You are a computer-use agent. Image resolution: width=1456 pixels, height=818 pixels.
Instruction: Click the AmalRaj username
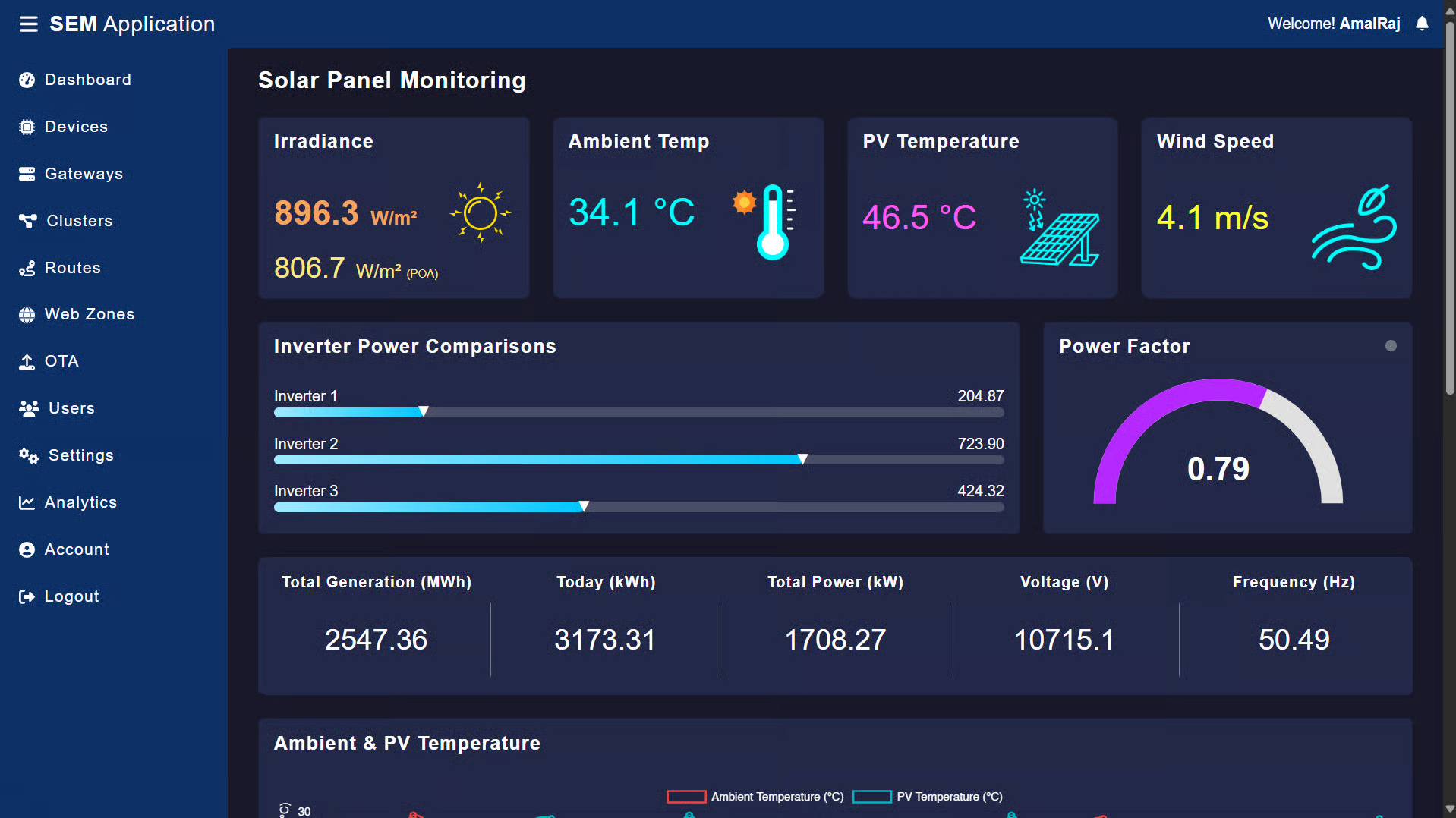[1369, 24]
